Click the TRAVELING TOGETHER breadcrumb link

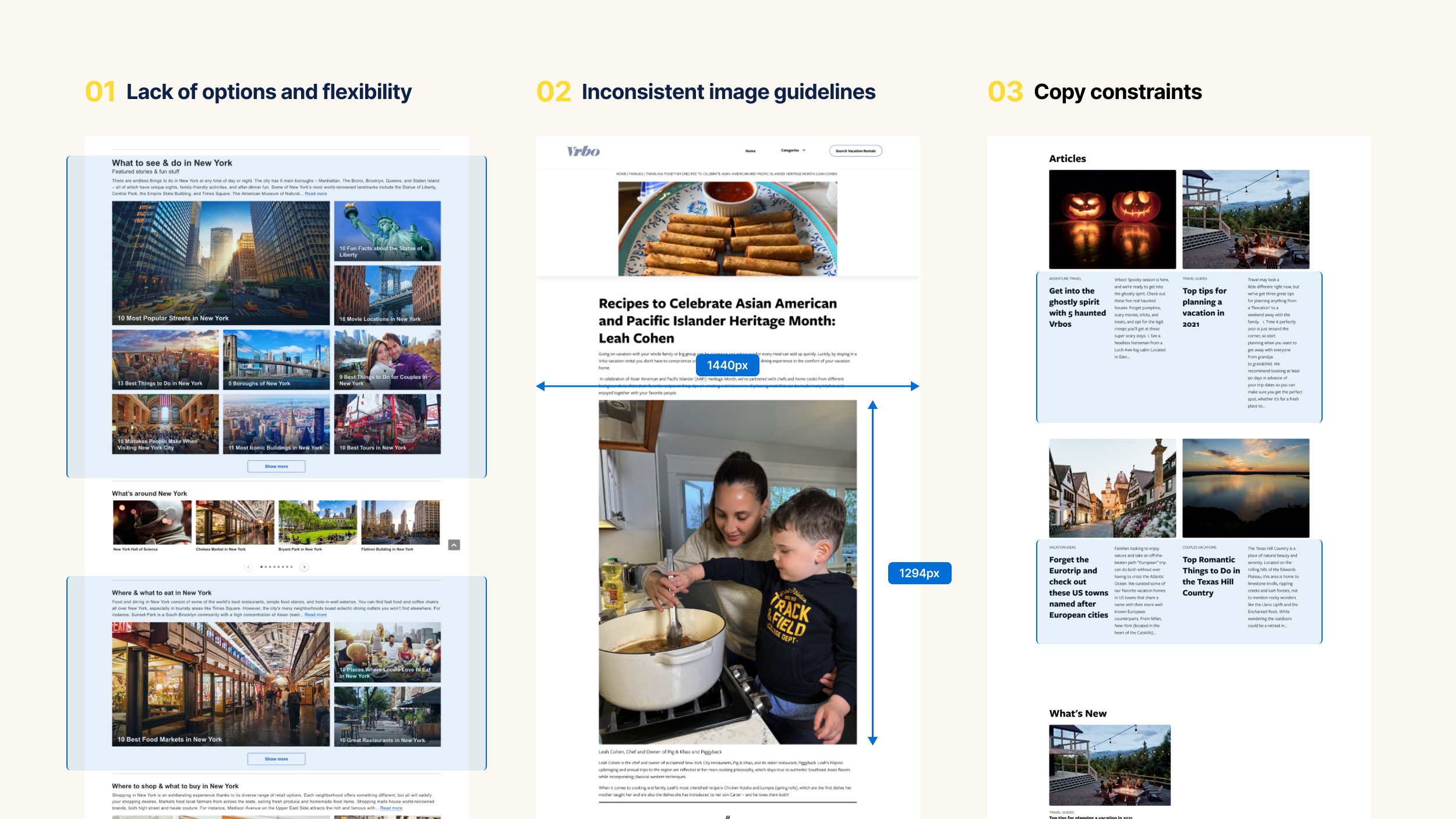[x=664, y=174]
